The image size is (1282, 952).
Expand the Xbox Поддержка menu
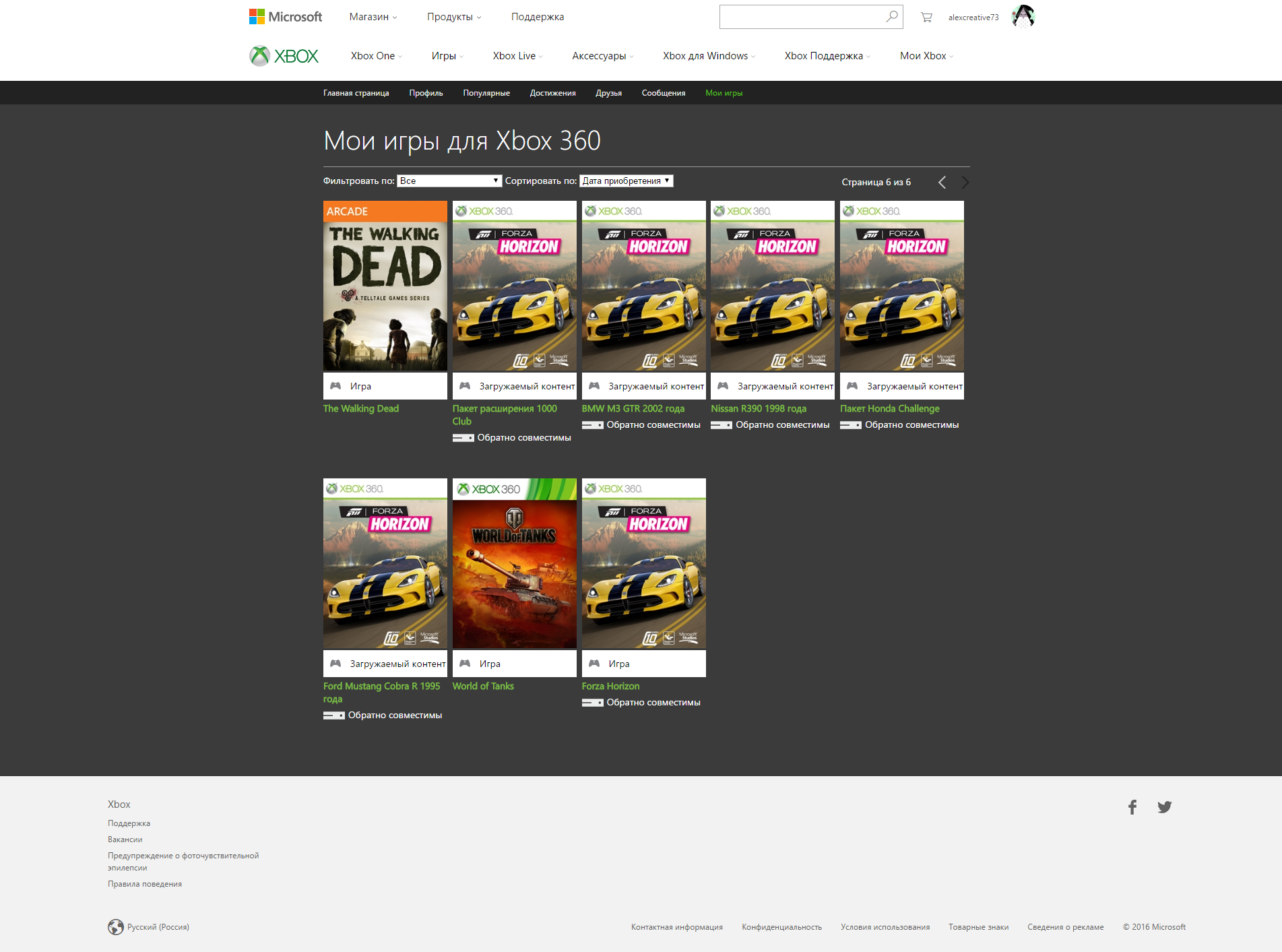point(827,56)
